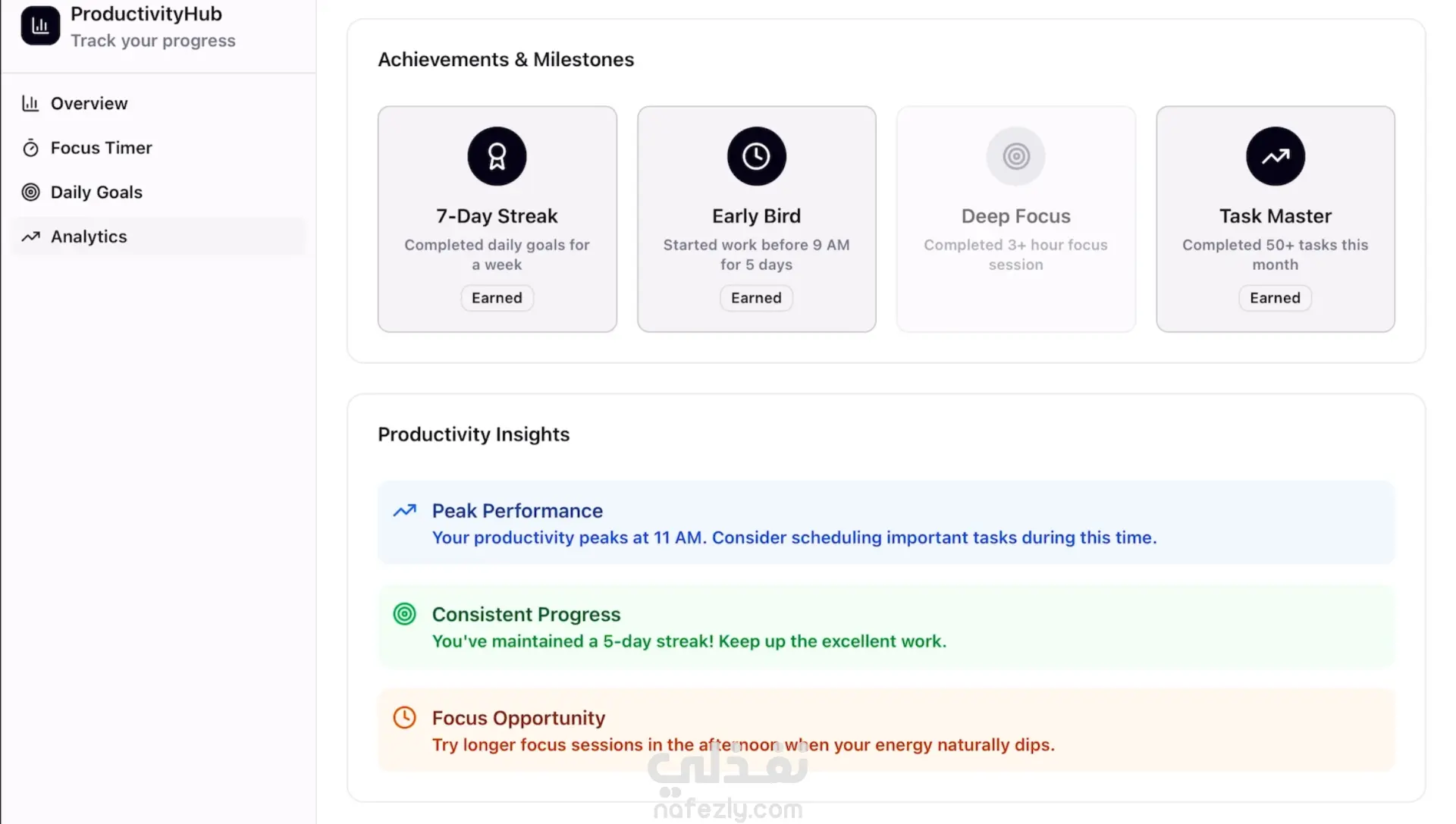Open the Overview page from sidebar
Image resolution: width=1456 pixels, height=824 pixels.
click(x=89, y=103)
